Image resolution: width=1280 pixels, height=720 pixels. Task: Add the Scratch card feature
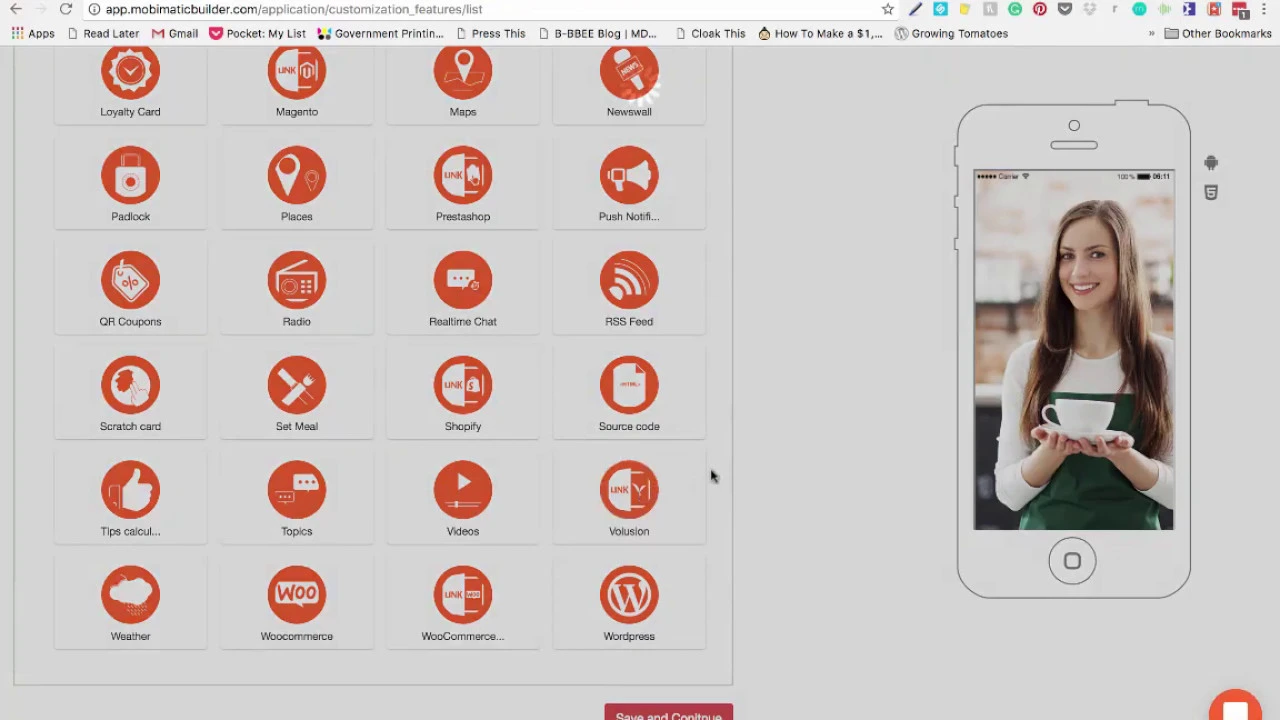[130, 394]
